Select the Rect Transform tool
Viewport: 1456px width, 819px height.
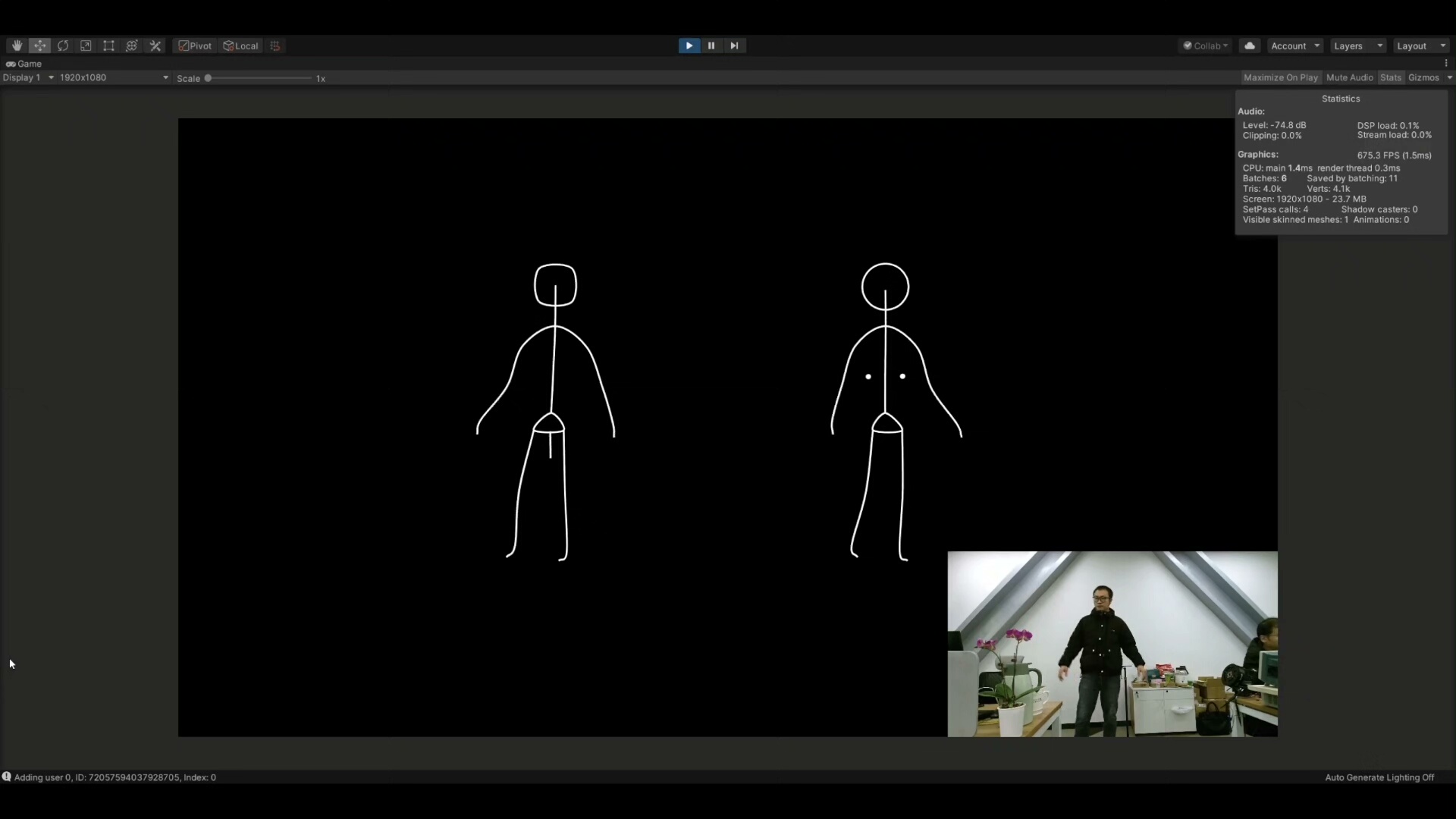pyautogui.click(x=108, y=46)
